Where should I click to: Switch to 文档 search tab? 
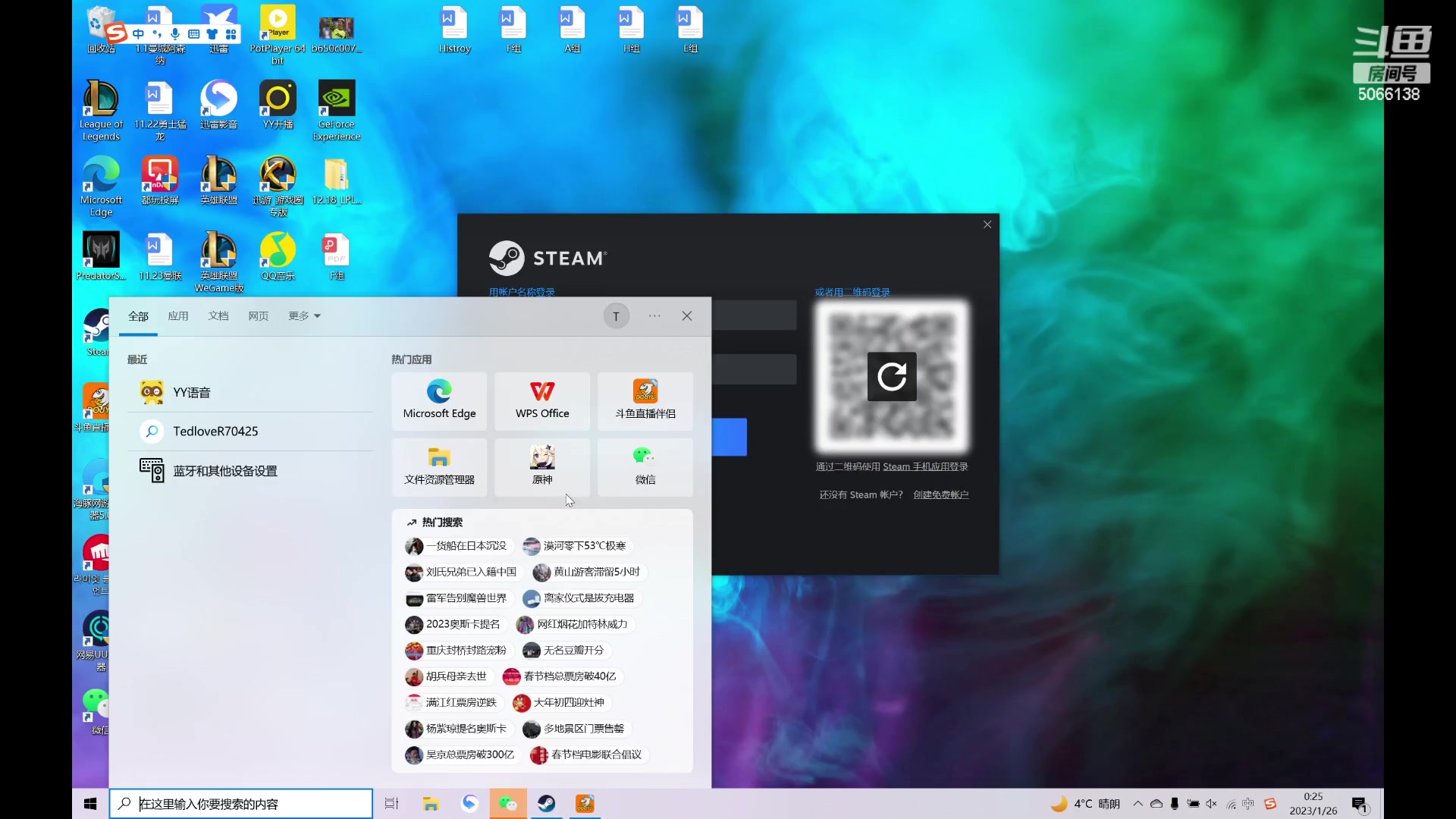218,316
